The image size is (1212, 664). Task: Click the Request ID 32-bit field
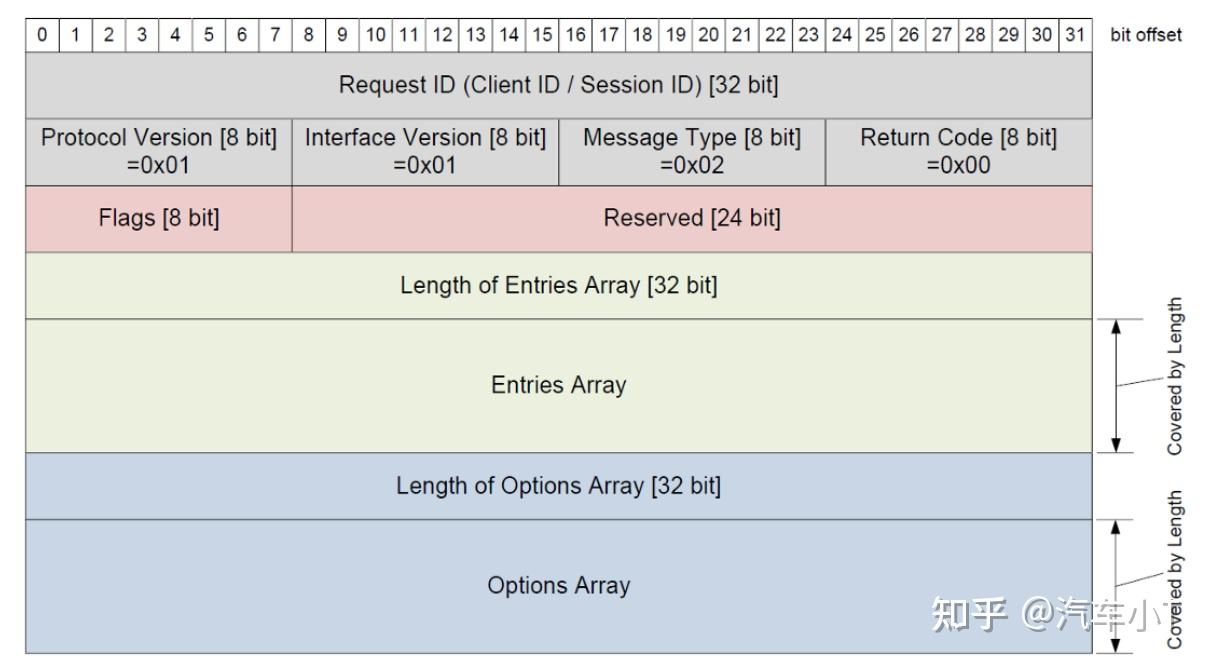[558, 85]
